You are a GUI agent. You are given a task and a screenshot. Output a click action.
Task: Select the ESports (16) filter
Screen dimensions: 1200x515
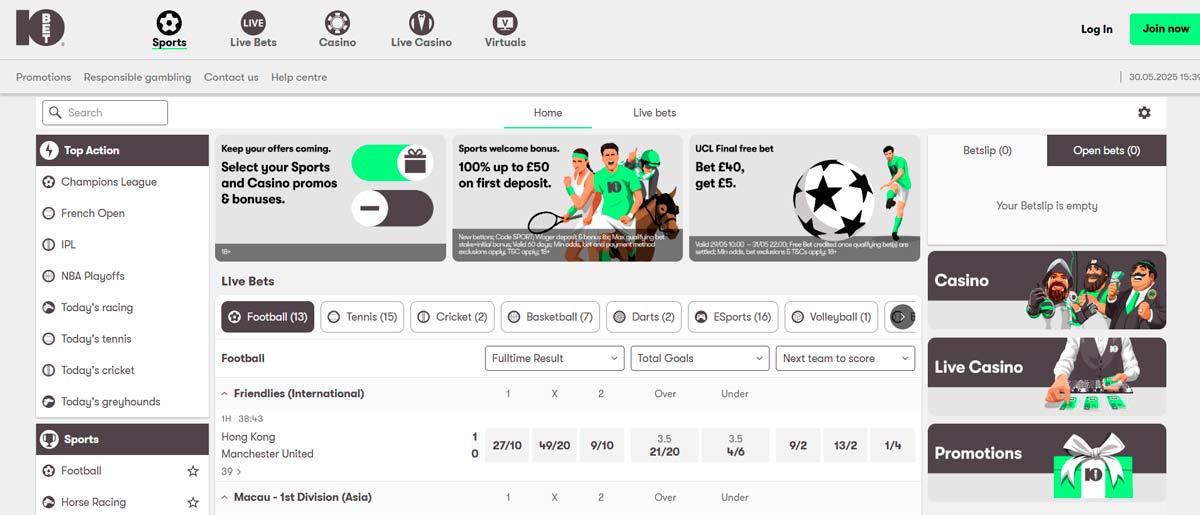click(x=733, y=317)
